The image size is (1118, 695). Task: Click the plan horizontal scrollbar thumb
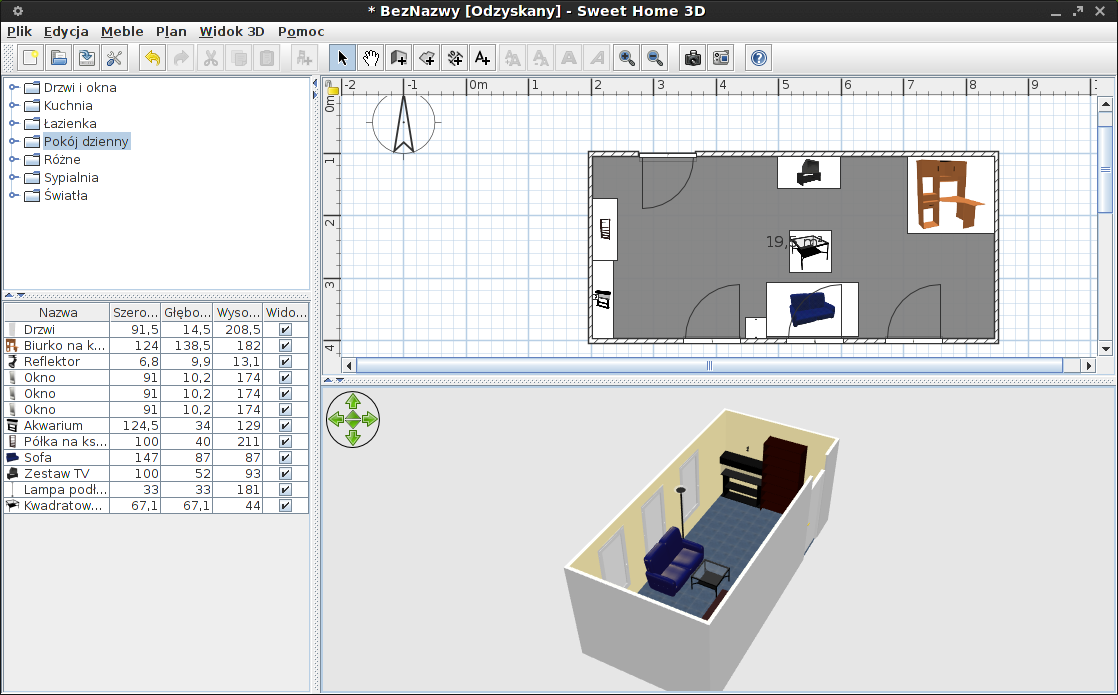tap(709, 366)
